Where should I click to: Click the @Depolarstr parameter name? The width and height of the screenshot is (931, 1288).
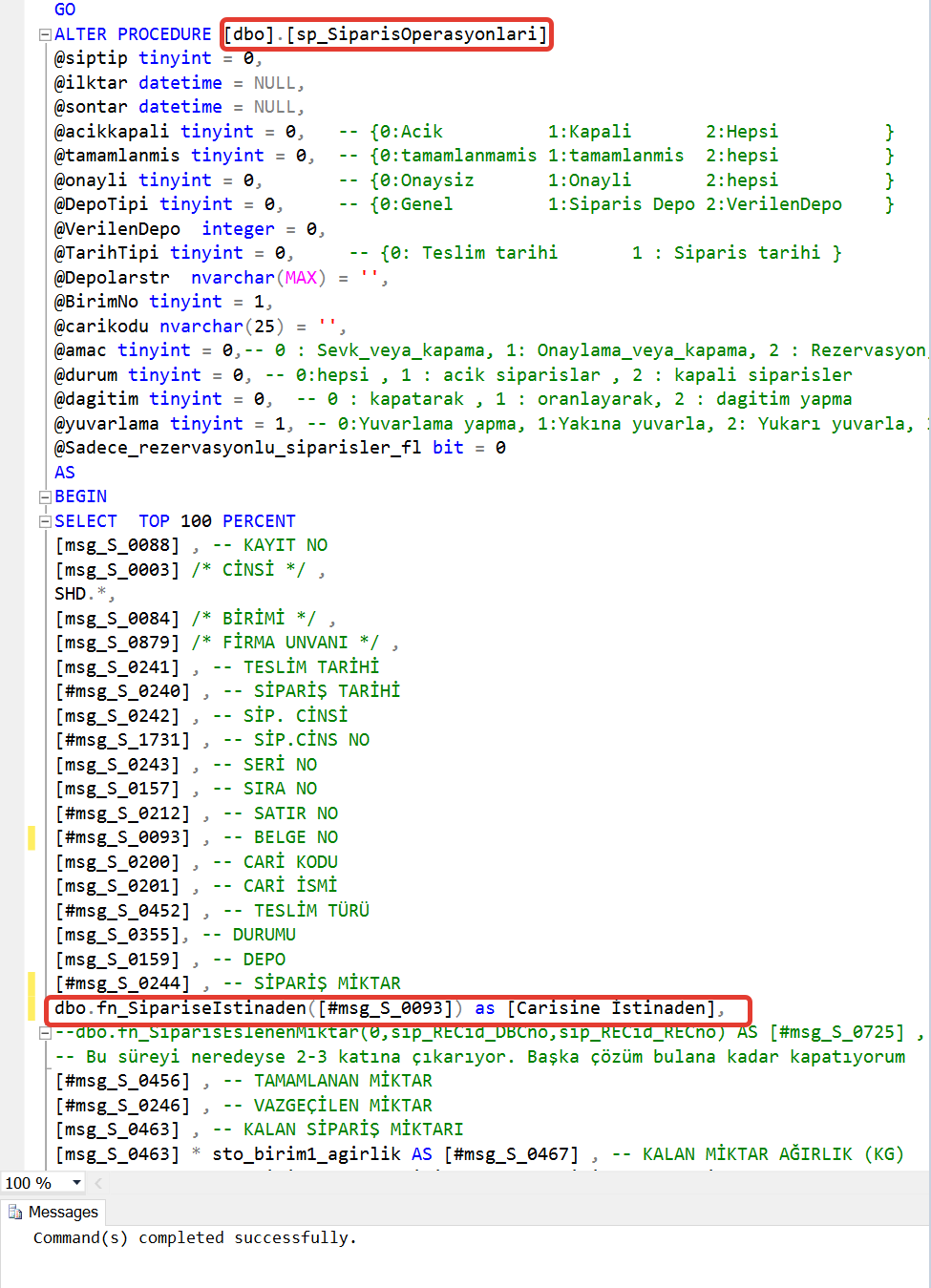pos(112,278)
